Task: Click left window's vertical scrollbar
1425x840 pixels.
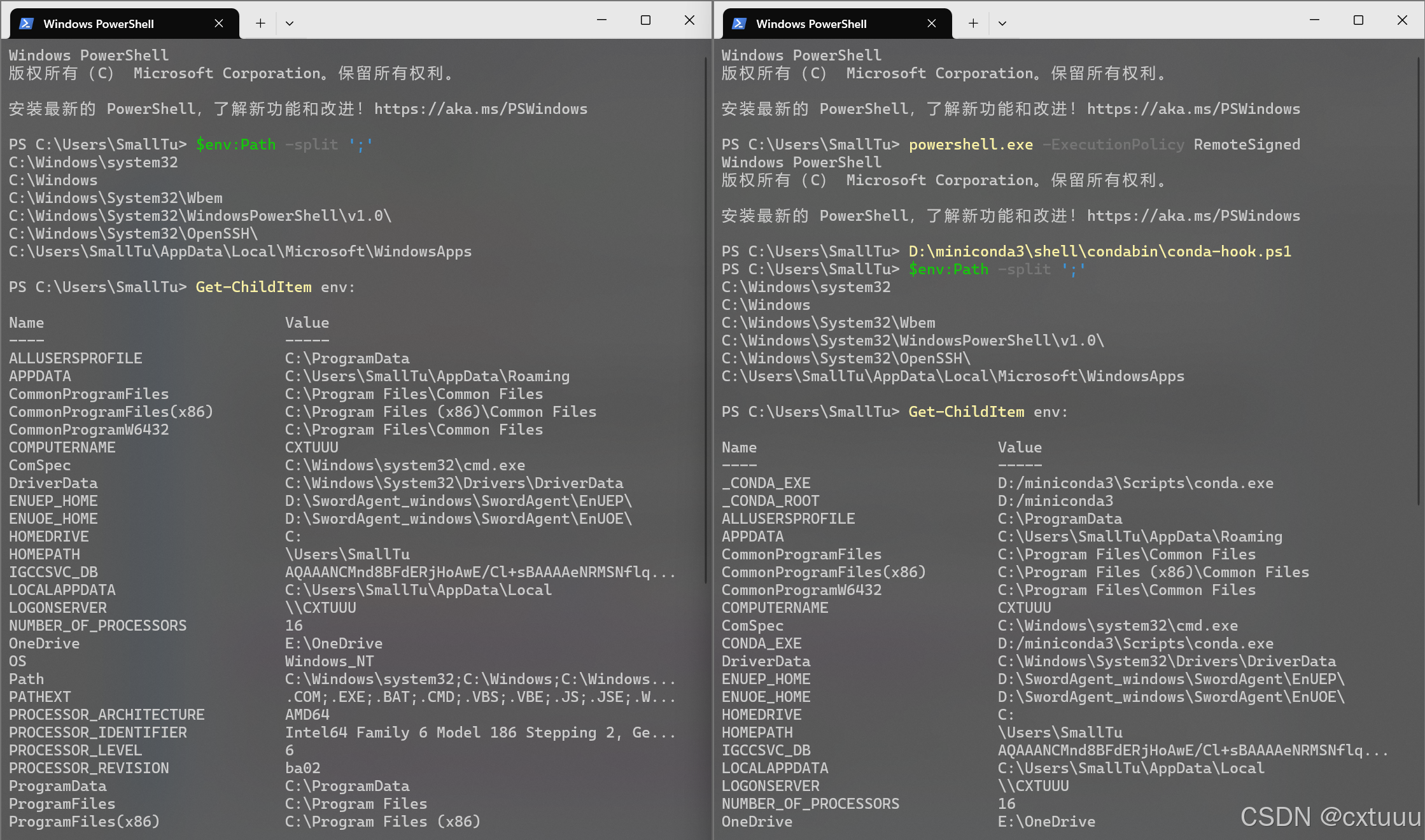Action: [706, 320]
